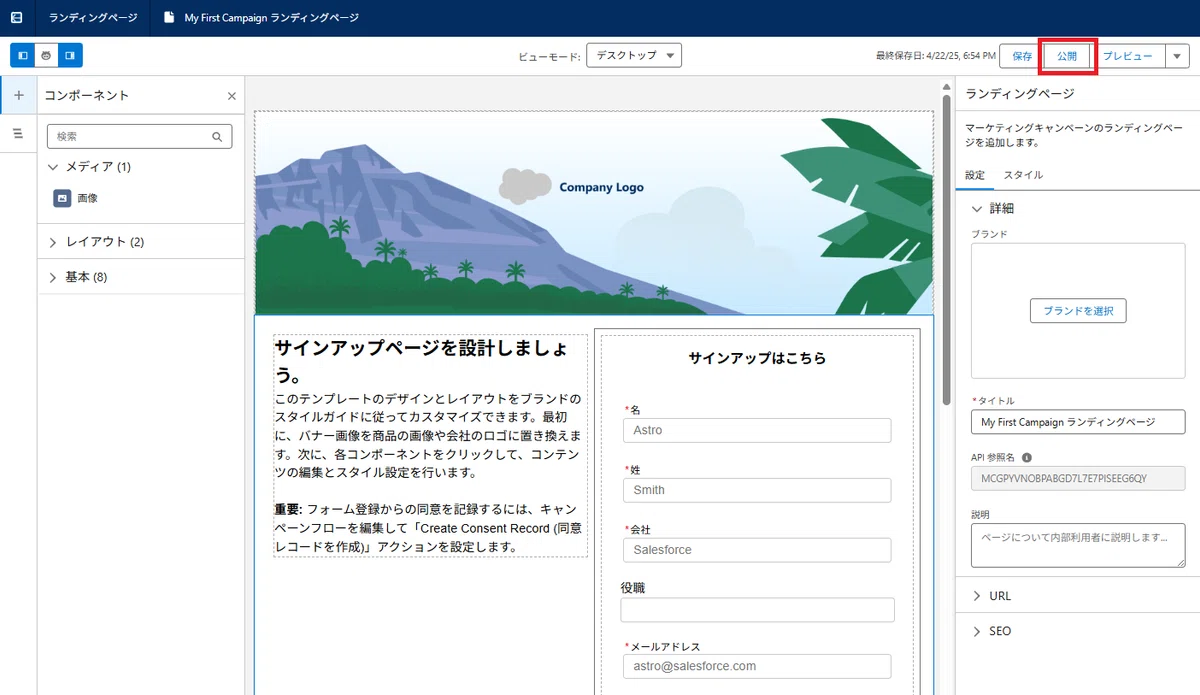Viewport: 1200px width, 695px height.
Task: Click the 名 field containing Astro
Action: pyautogui.click(x=757, y=430)
